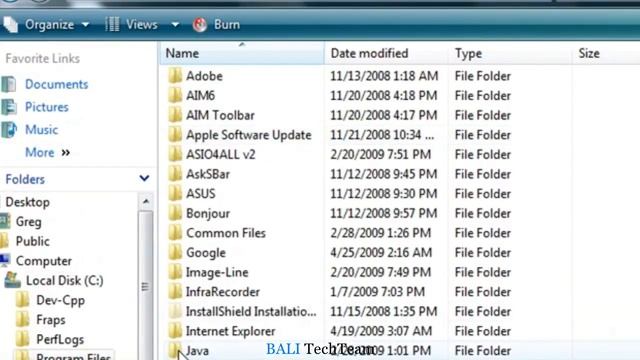Open Pictures favorite link
640x360 pixels.
tap(47, 107)
